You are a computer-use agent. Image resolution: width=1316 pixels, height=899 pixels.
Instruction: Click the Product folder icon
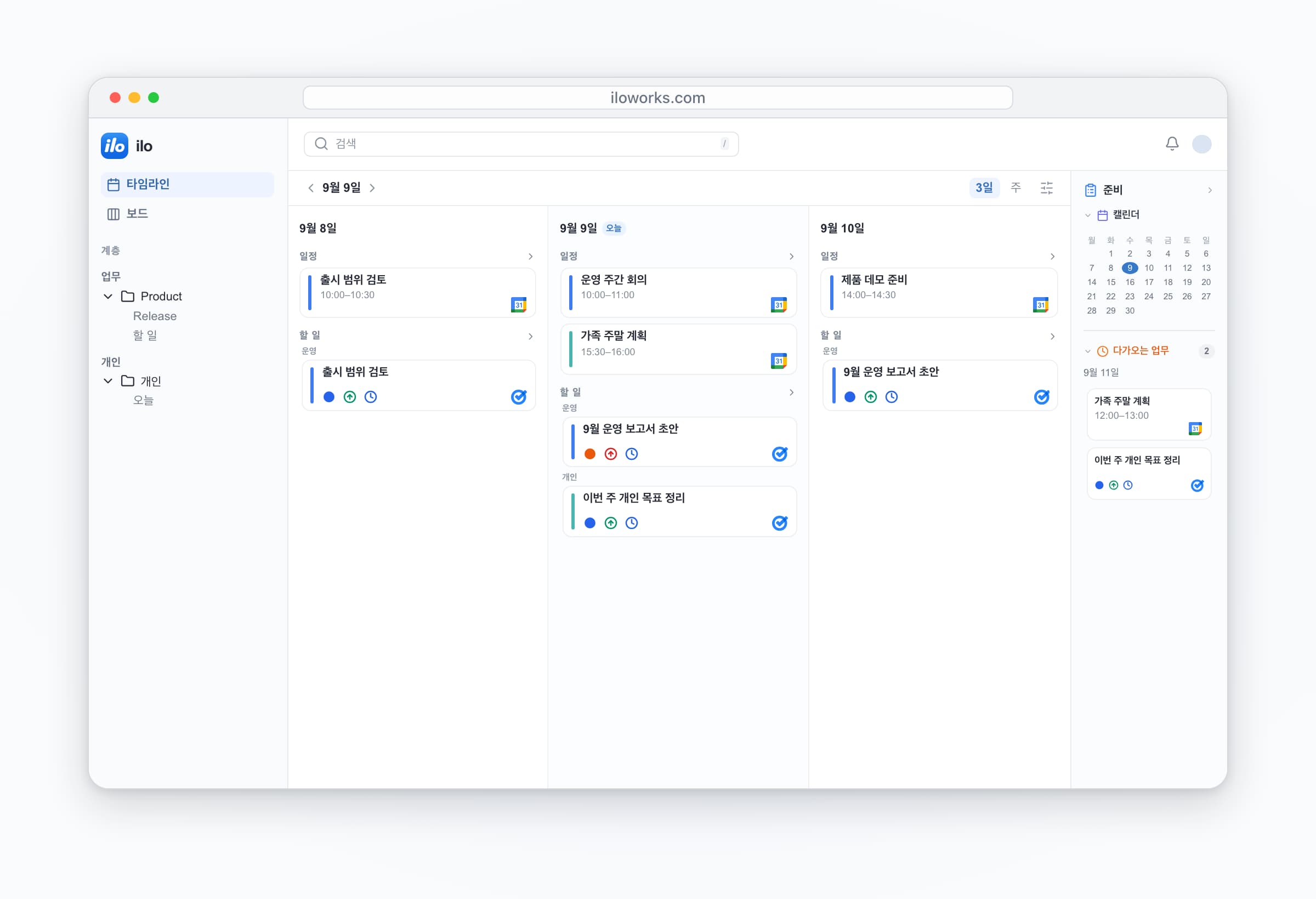pos(128,297)
